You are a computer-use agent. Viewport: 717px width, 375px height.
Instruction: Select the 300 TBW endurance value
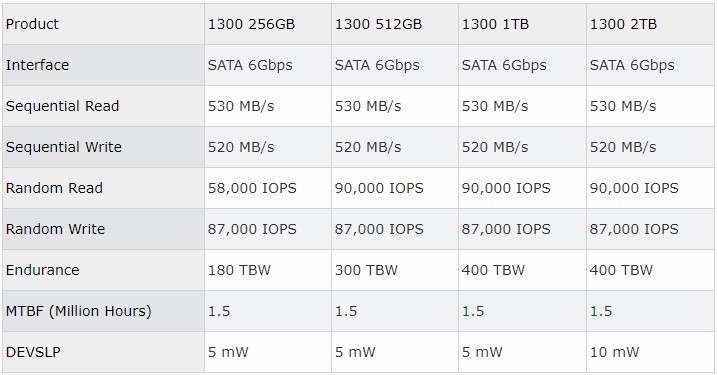[x=395, y=270]
